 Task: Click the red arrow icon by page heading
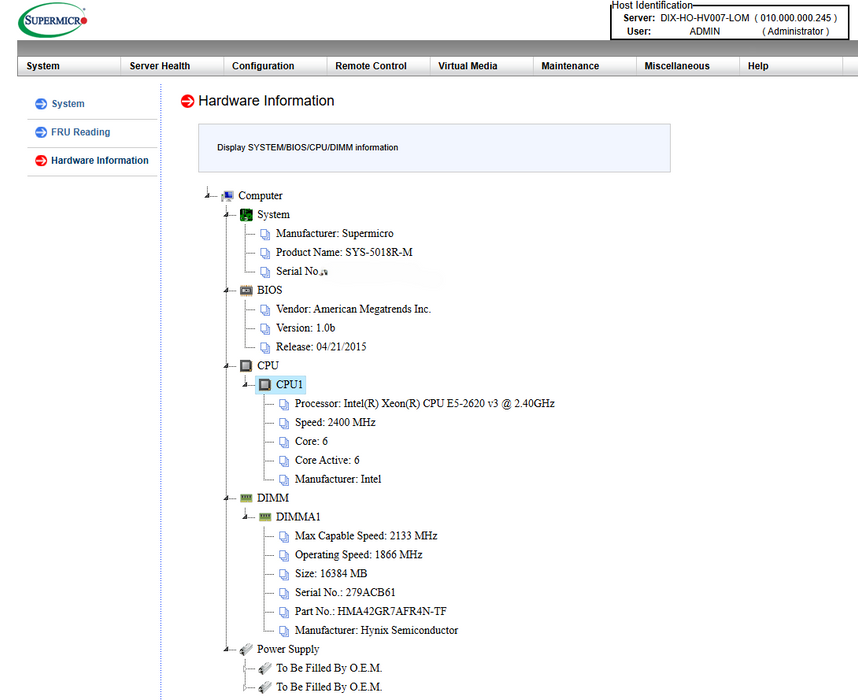(188, 101)
